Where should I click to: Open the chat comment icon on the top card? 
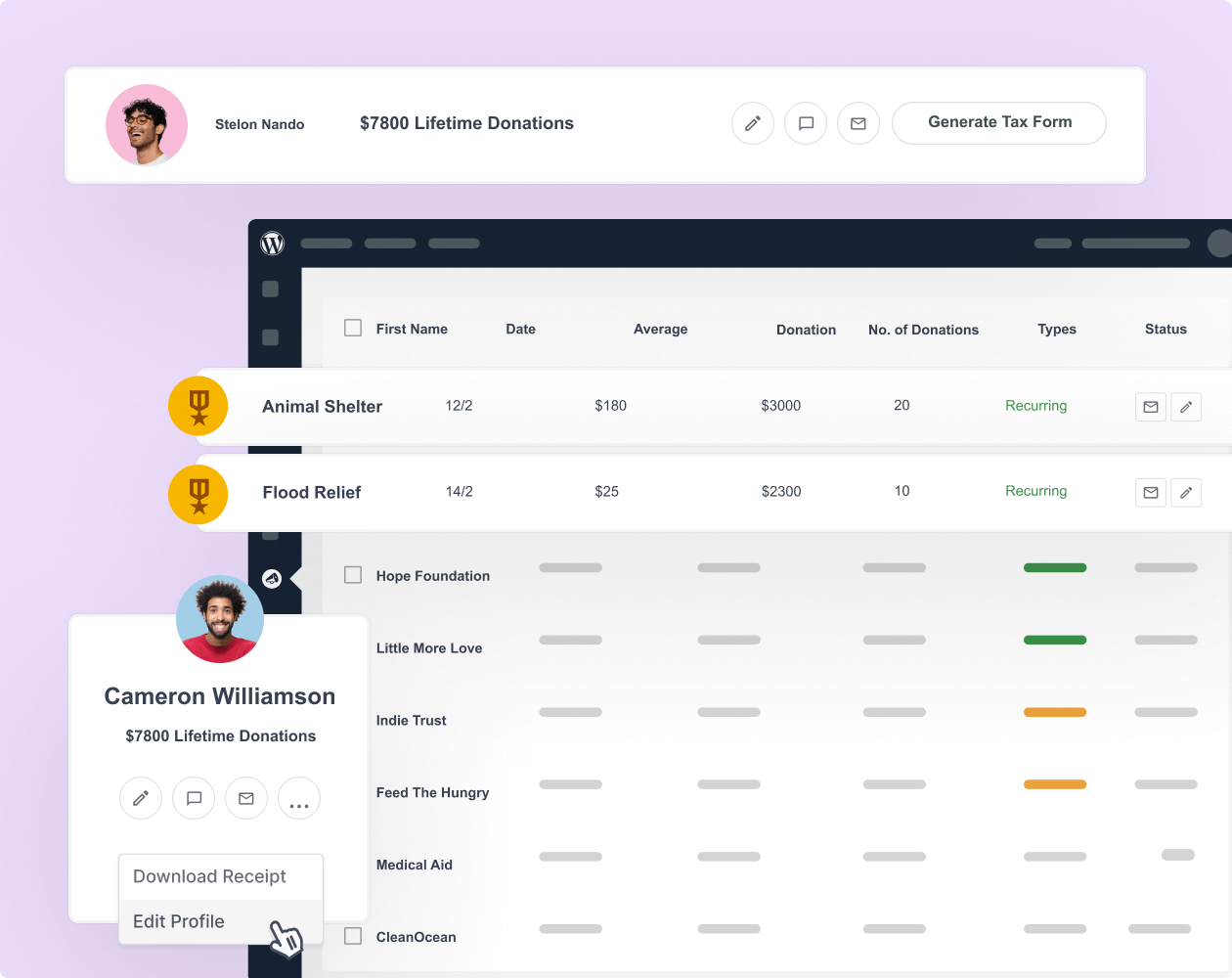[x=805, y=123]
